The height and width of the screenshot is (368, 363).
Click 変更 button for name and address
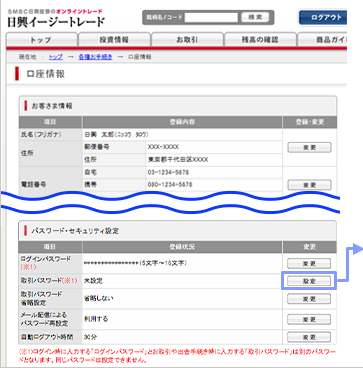click(x=309, y=147)
